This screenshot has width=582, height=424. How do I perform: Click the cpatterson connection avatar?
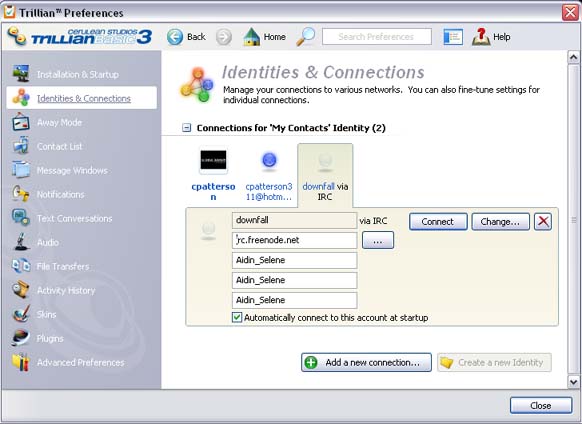(213, 160)
